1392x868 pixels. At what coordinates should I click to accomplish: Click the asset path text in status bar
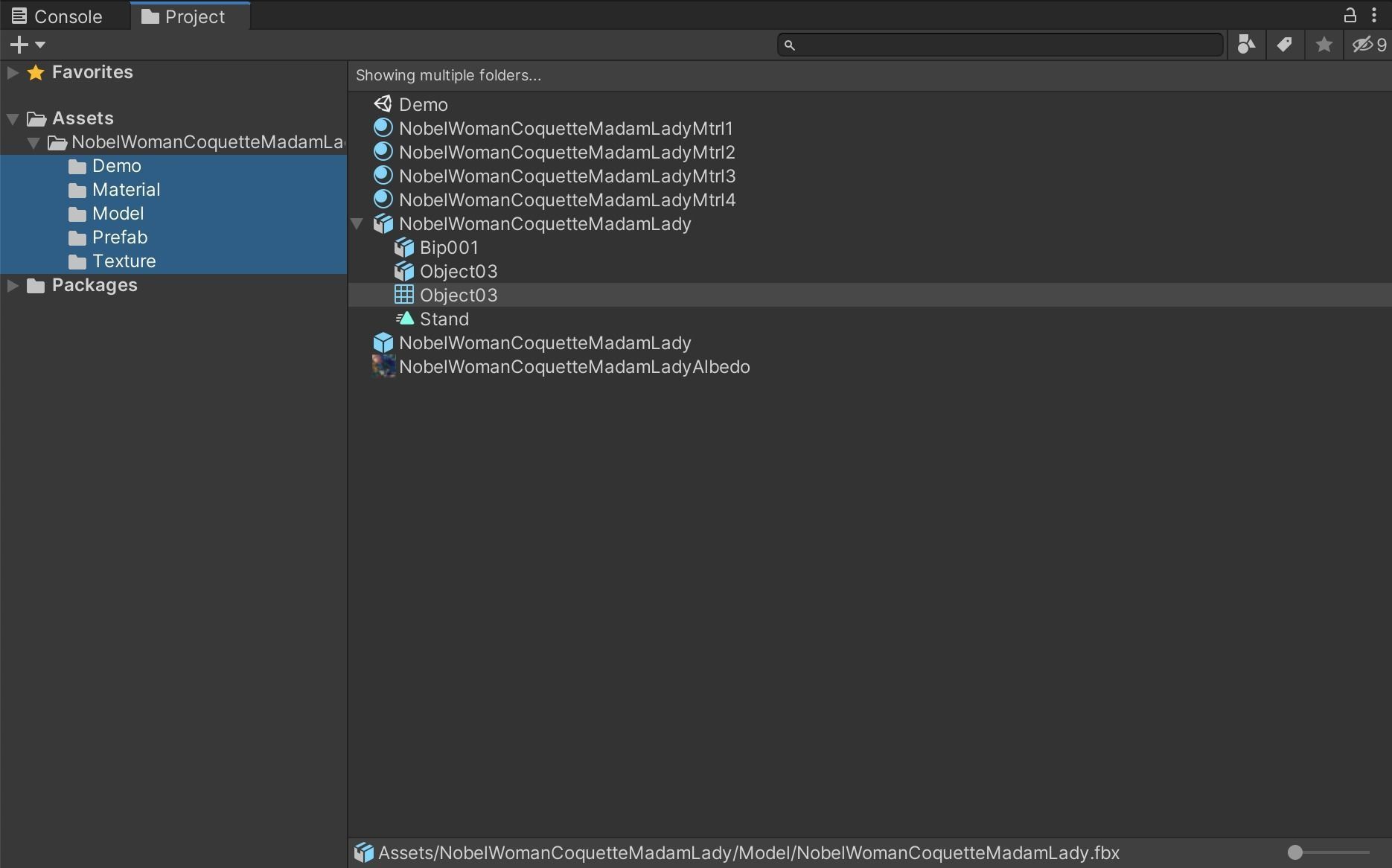coord(749,853)
